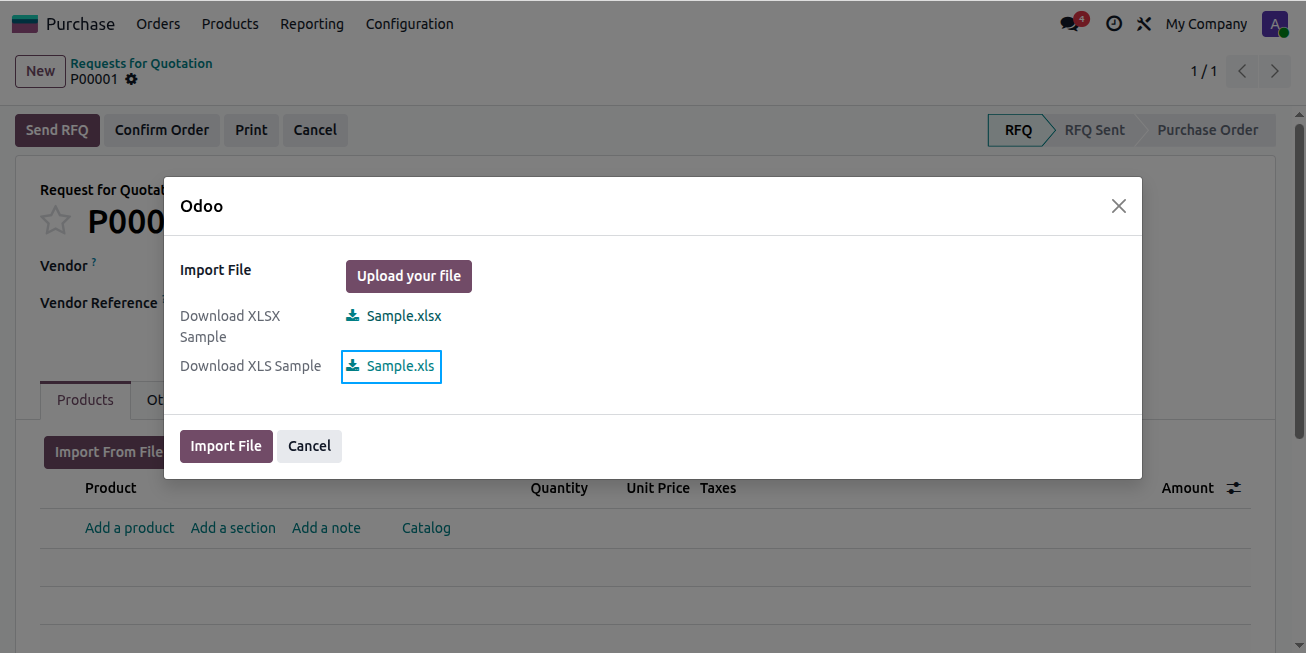Open column settings icon near Amount
Screen dimensions: 1306x653
(1234, 488)
